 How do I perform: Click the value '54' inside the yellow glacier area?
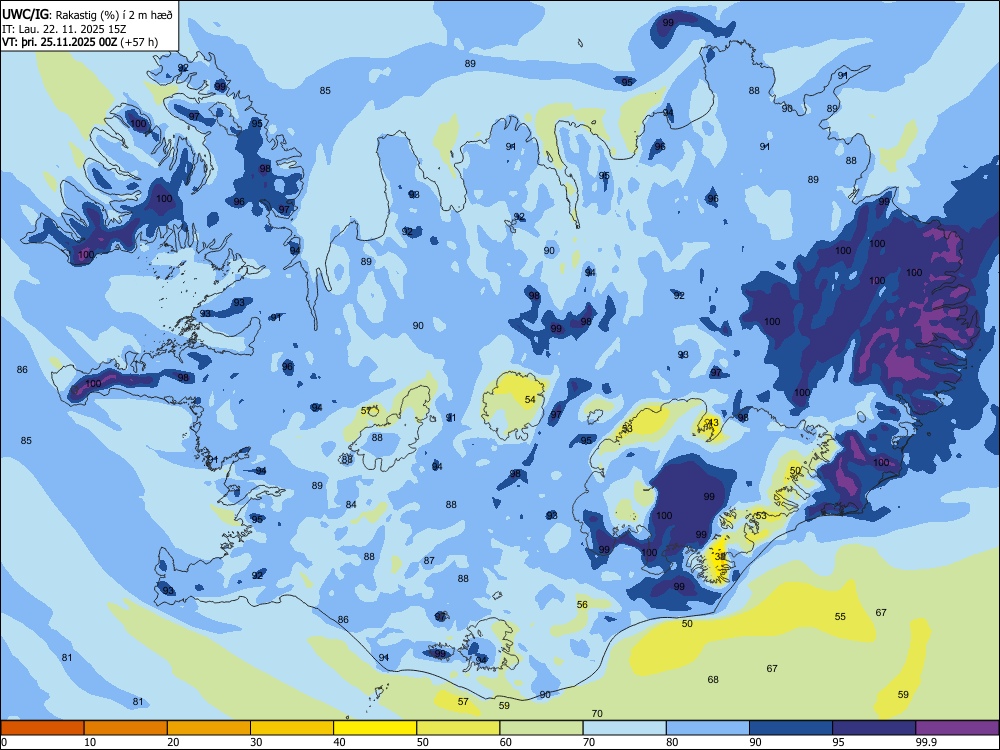pyautogui.click(x=530, y=400)
